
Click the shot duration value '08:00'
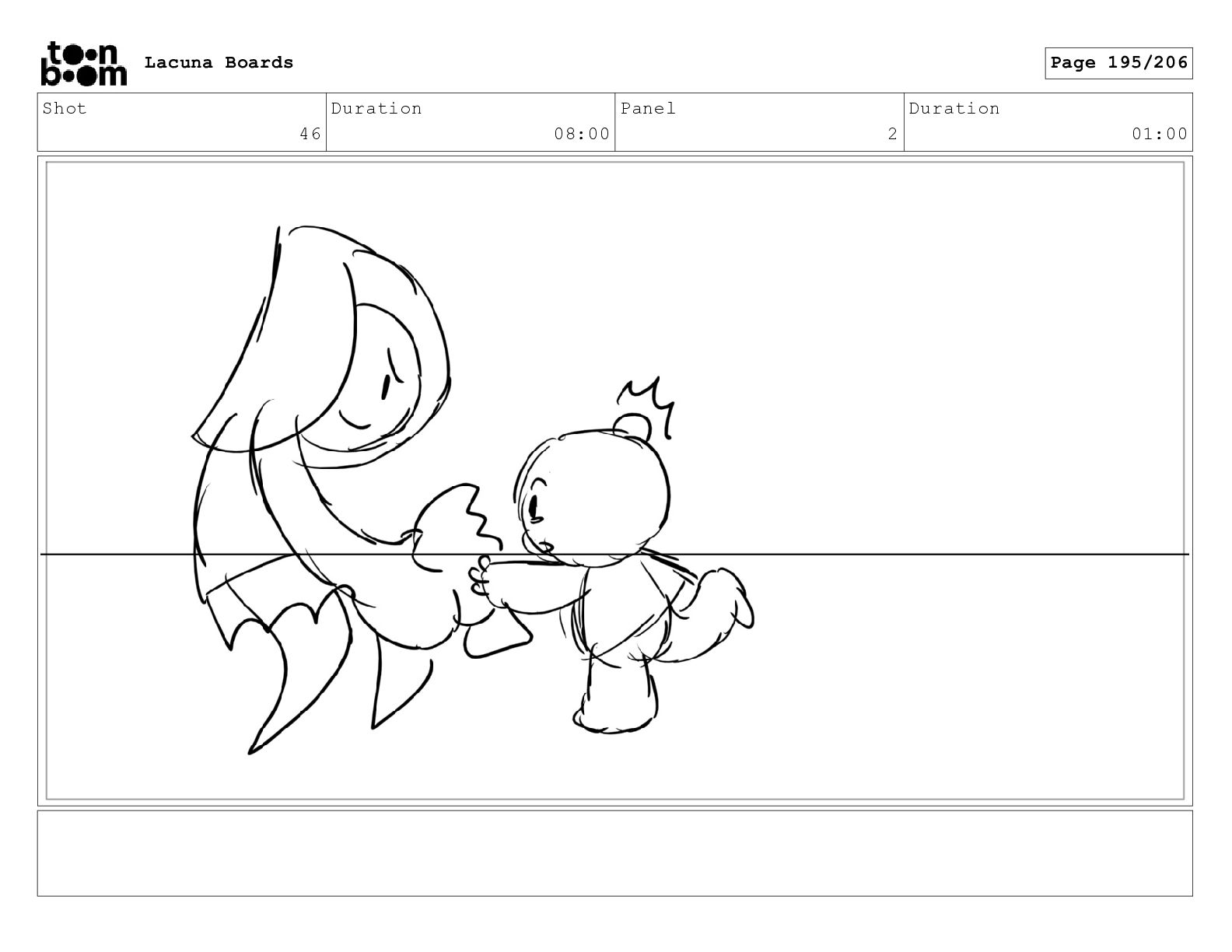[582, 134]
